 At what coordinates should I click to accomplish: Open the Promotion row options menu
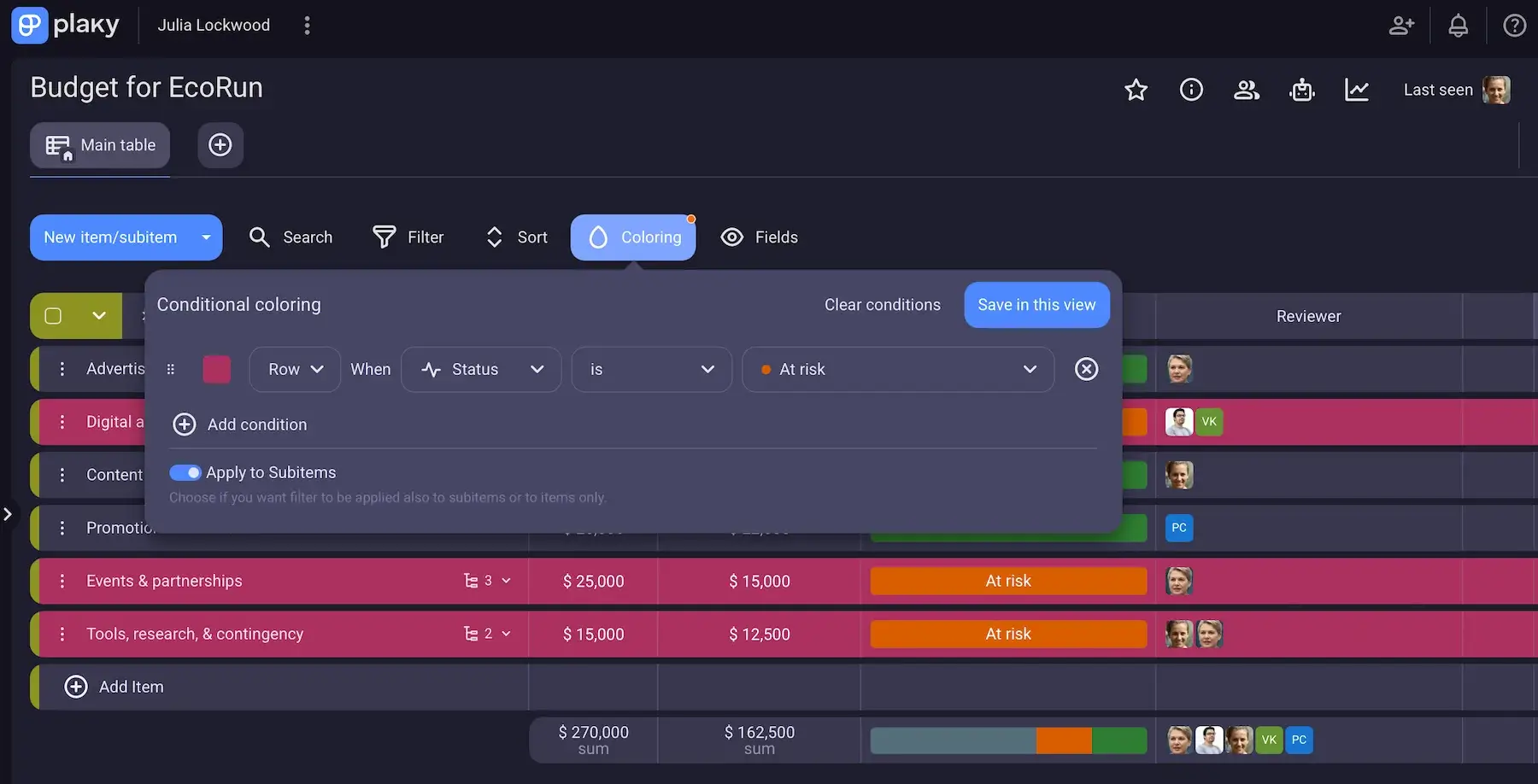coord(62,528)
